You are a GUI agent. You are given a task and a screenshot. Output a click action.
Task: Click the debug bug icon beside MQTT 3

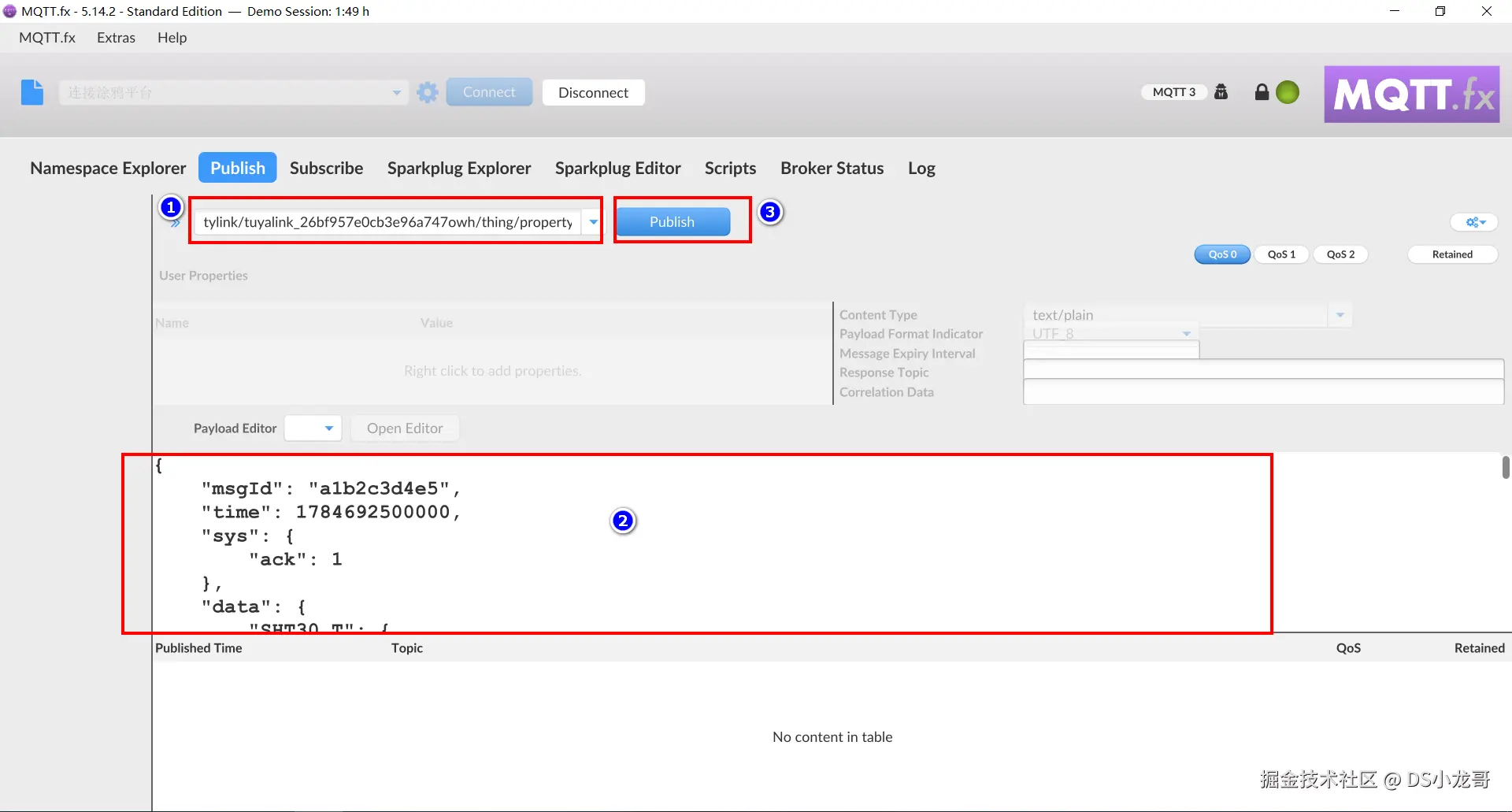click(x=1221, y=92)
